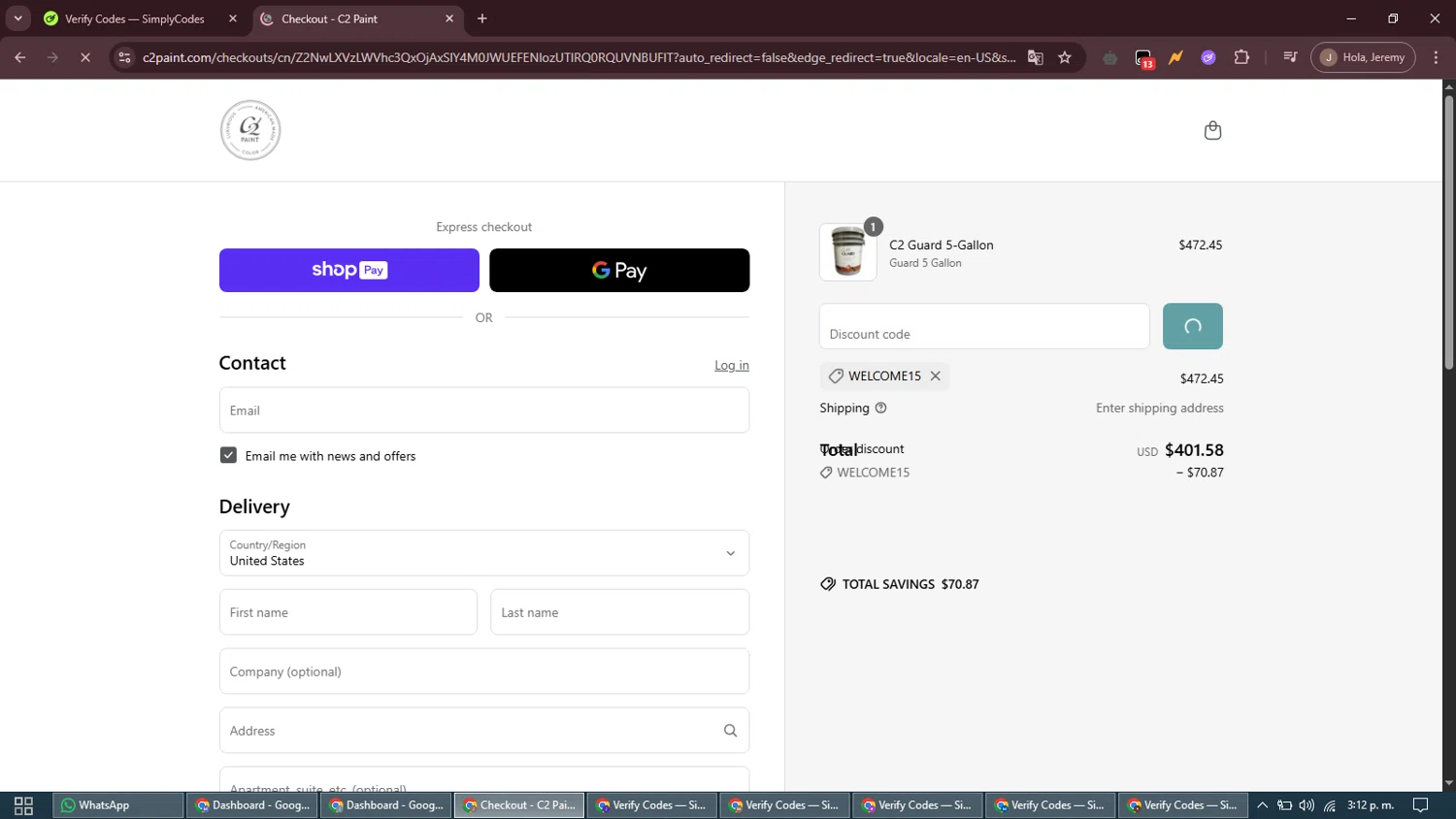Click the Discount code field
Screen dimensions: 1456x819
pyautogui.click(x=984, y=326)
